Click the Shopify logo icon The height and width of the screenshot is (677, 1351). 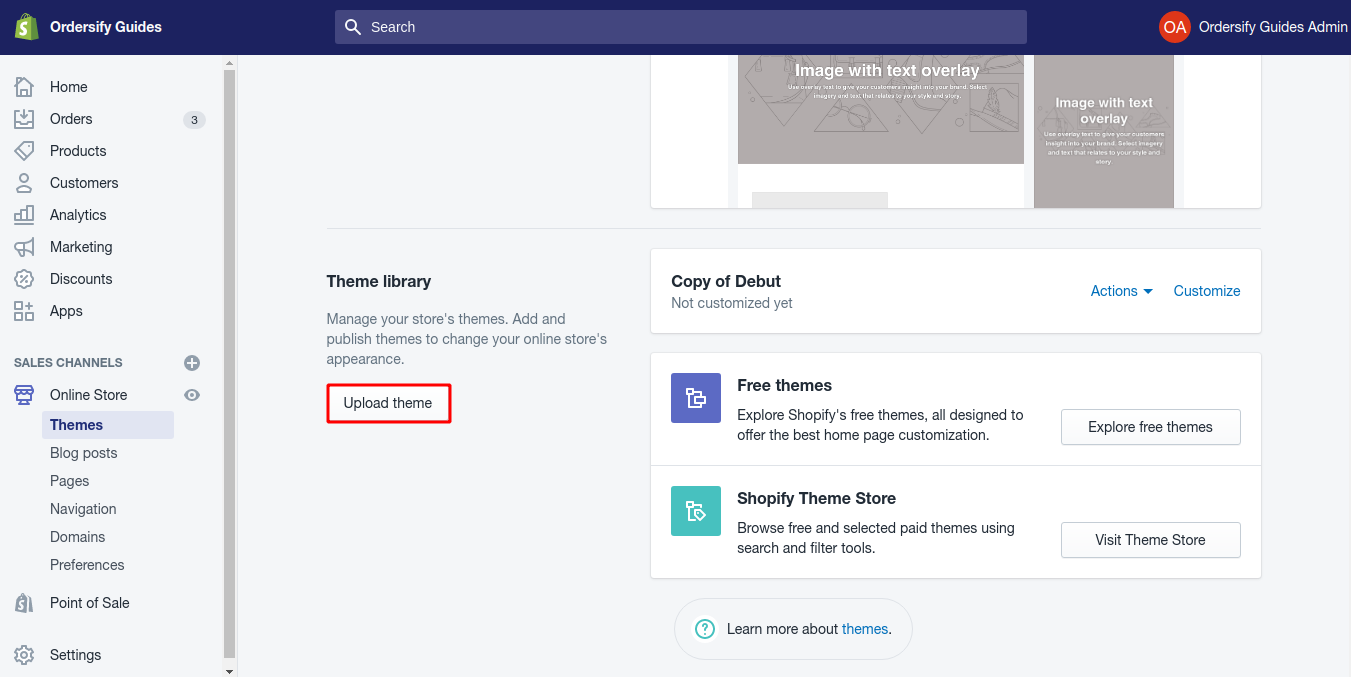[x=26, y=27]
